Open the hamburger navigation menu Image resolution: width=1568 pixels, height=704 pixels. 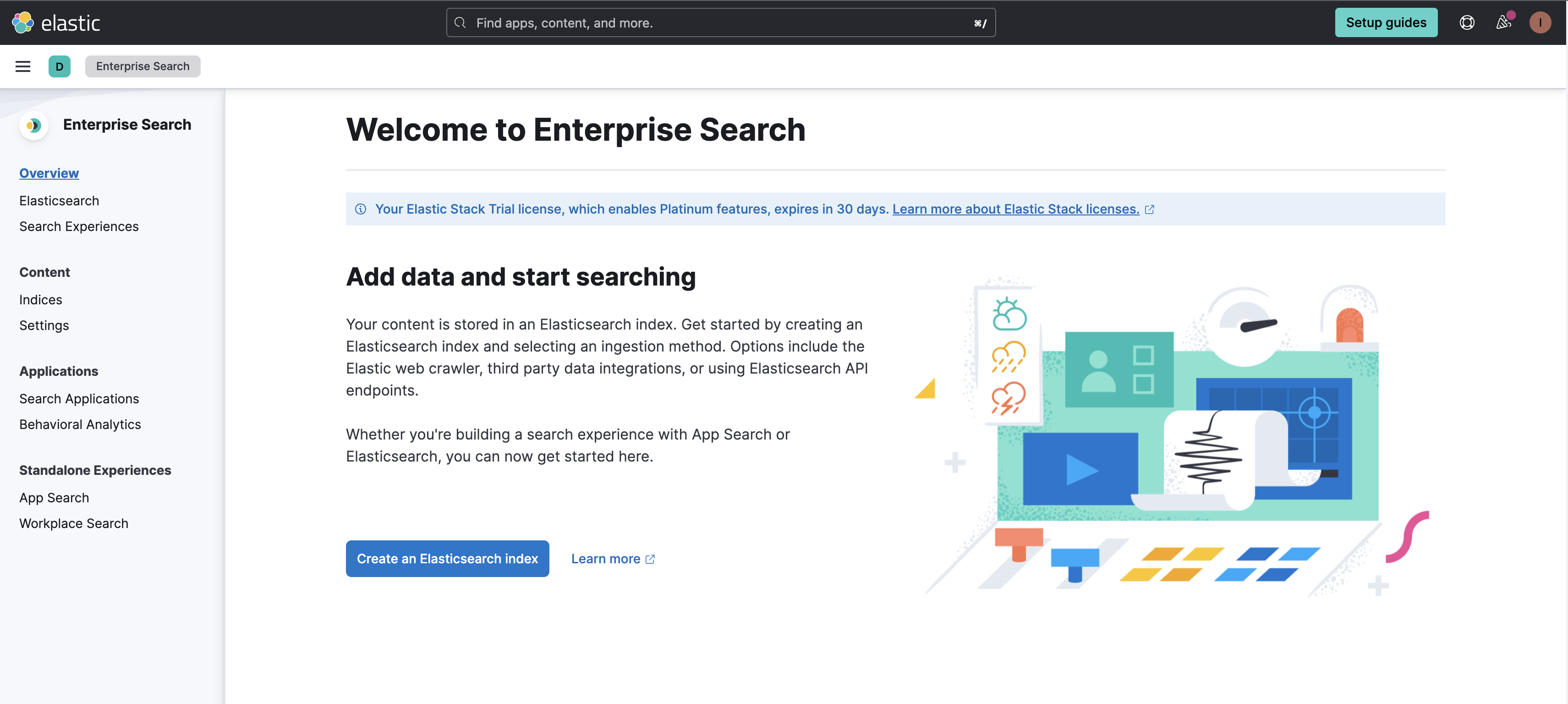point(22,66)
